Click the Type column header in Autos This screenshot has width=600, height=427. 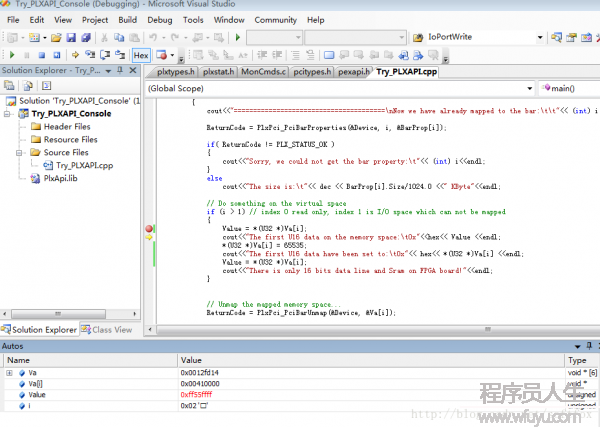tap(582, 360)
